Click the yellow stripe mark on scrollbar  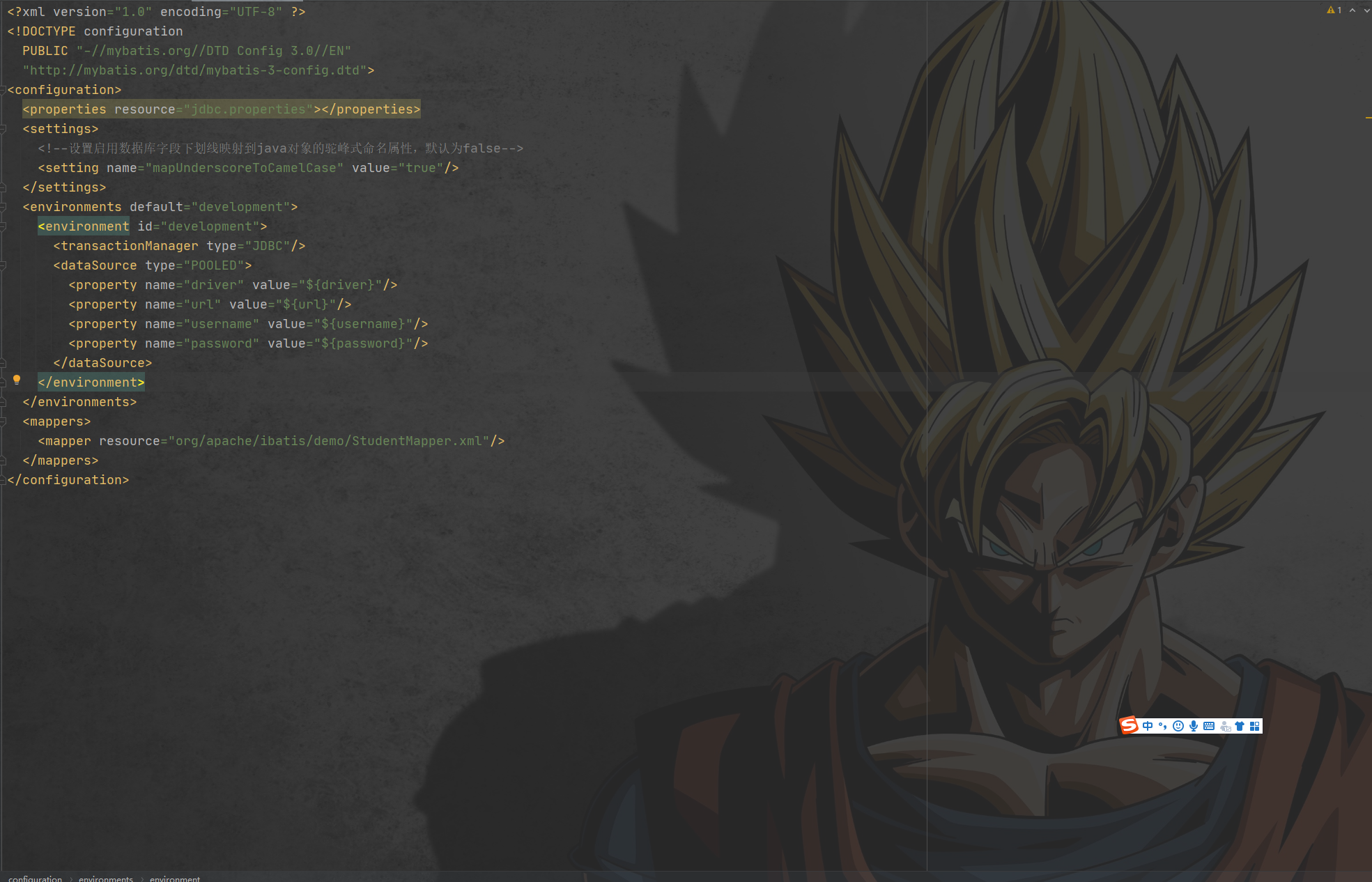[x=1369, y=118]
